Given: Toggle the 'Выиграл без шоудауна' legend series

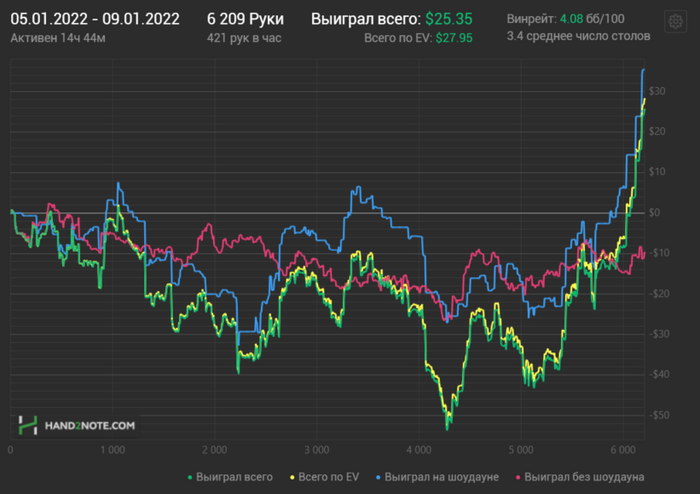Looking at the screenshot, I should click(580, 477).
